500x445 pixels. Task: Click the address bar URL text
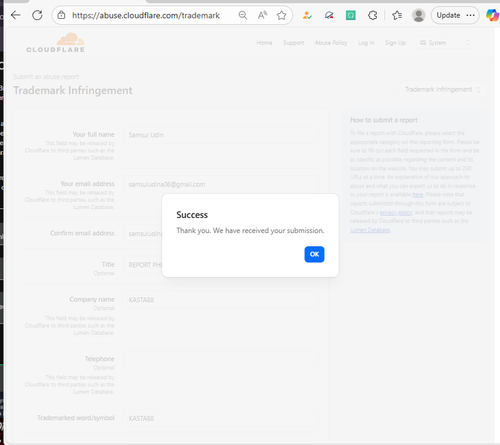146,15
